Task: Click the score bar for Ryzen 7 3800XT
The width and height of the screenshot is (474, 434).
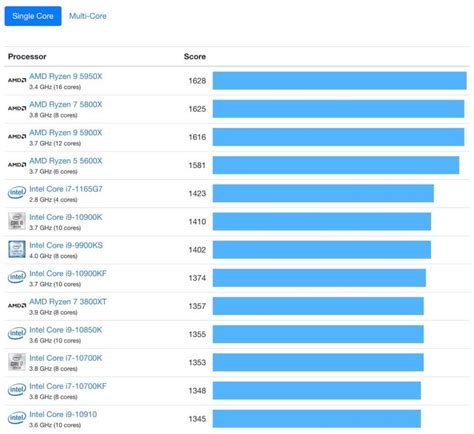Action: (318, 306)
